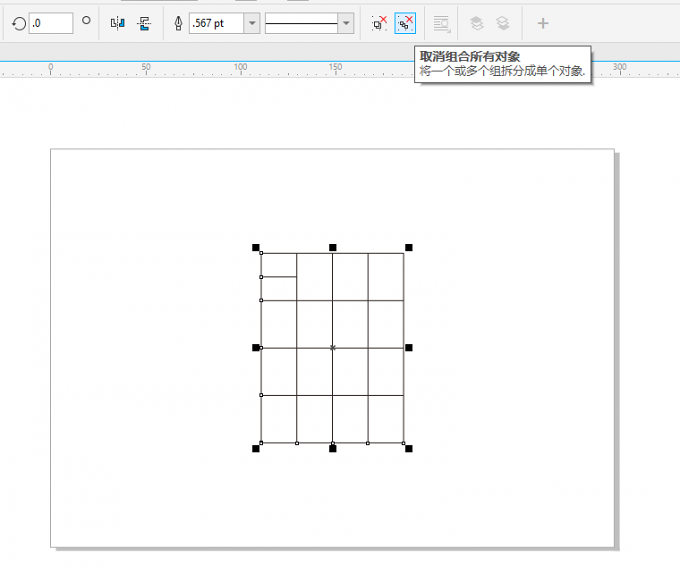
Task: Click the To Back of Layer icon
Action: point(503,22)
